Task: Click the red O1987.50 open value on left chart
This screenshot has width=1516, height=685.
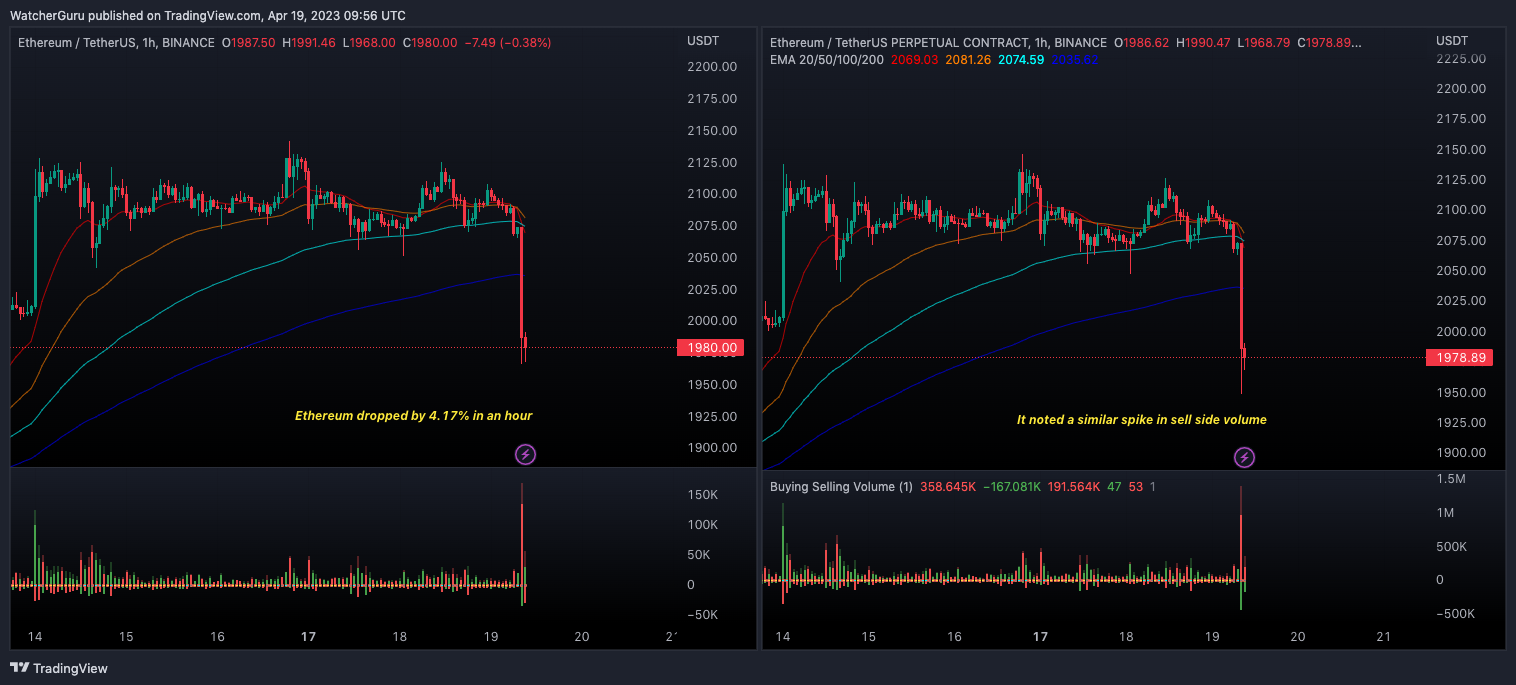Action: coord(249,43)
